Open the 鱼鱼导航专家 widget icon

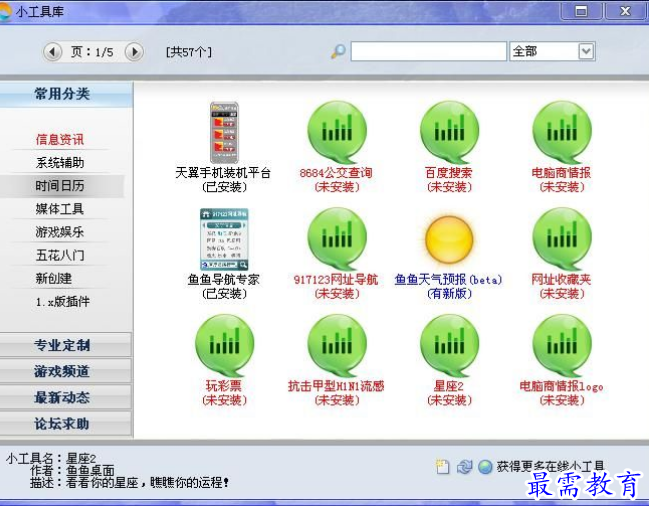pyautogui.click(x=224, y=239)
